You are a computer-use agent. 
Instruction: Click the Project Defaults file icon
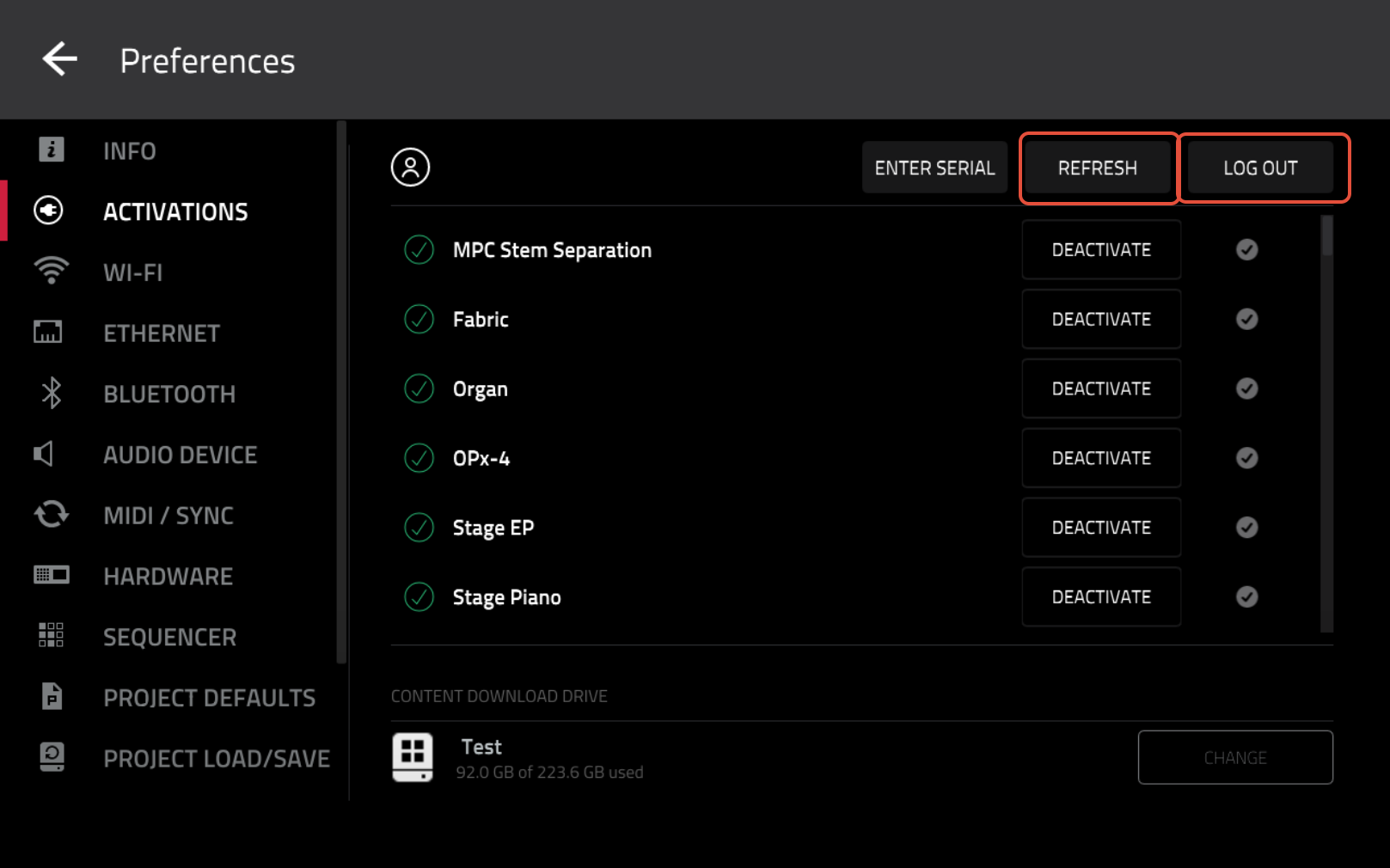[x=52, y=696]
